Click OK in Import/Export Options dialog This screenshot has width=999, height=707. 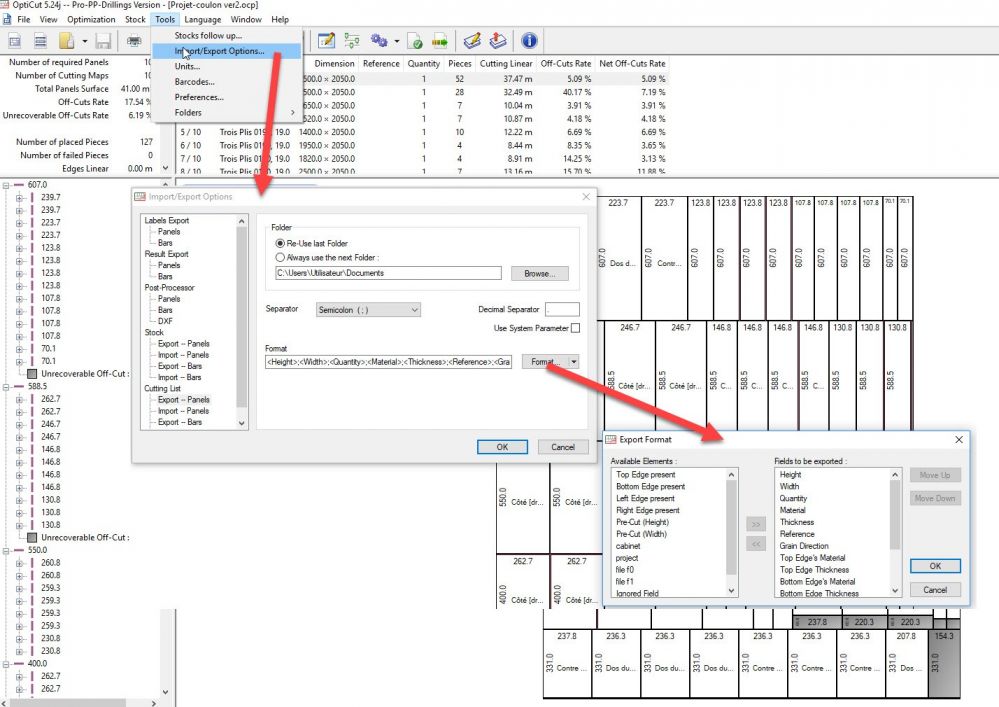[502, 447]
